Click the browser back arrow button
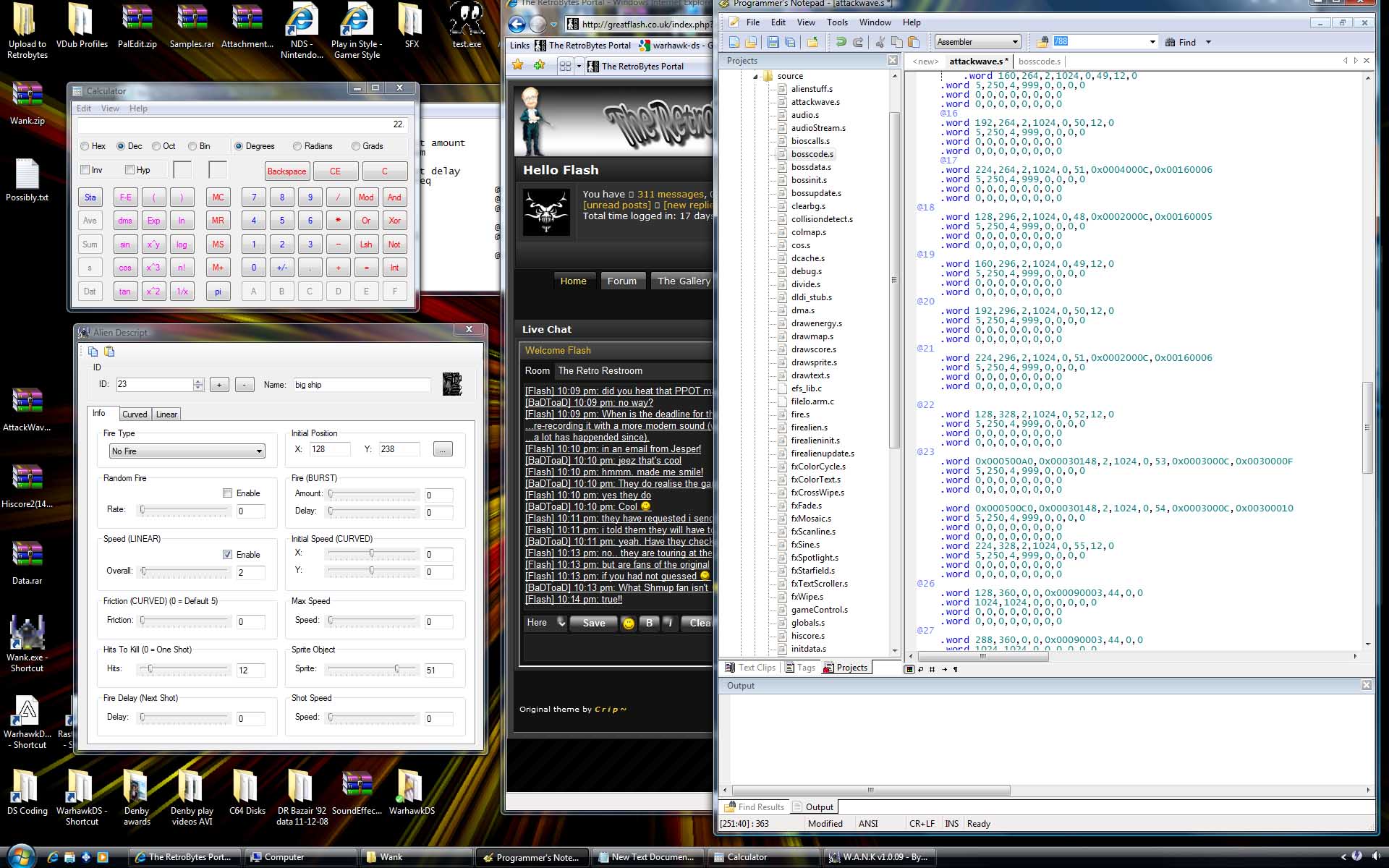The width and height of the screenshot is (1389, 868). tap(517, 25)
